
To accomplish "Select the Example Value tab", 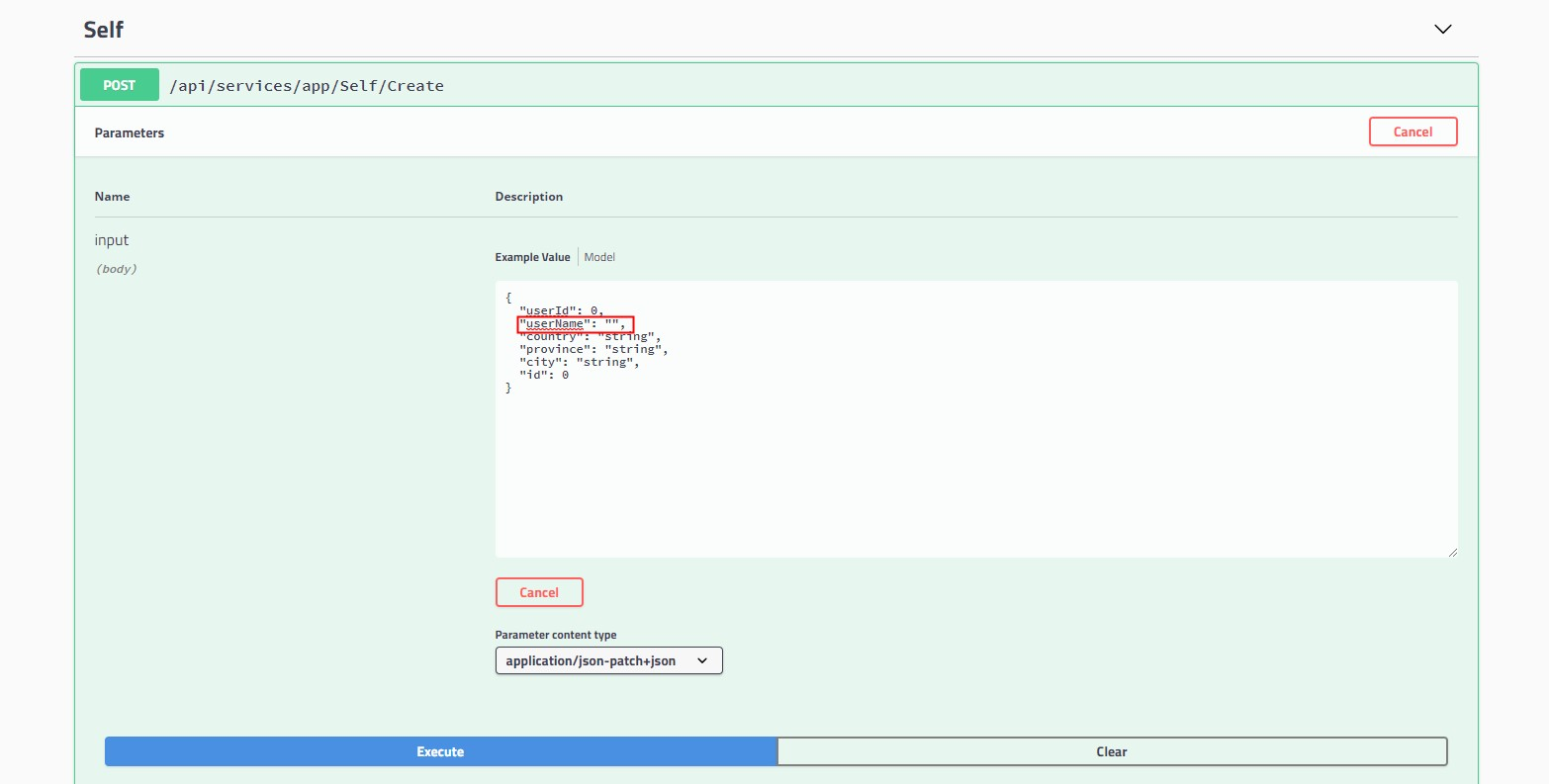I will click(532, 257).
